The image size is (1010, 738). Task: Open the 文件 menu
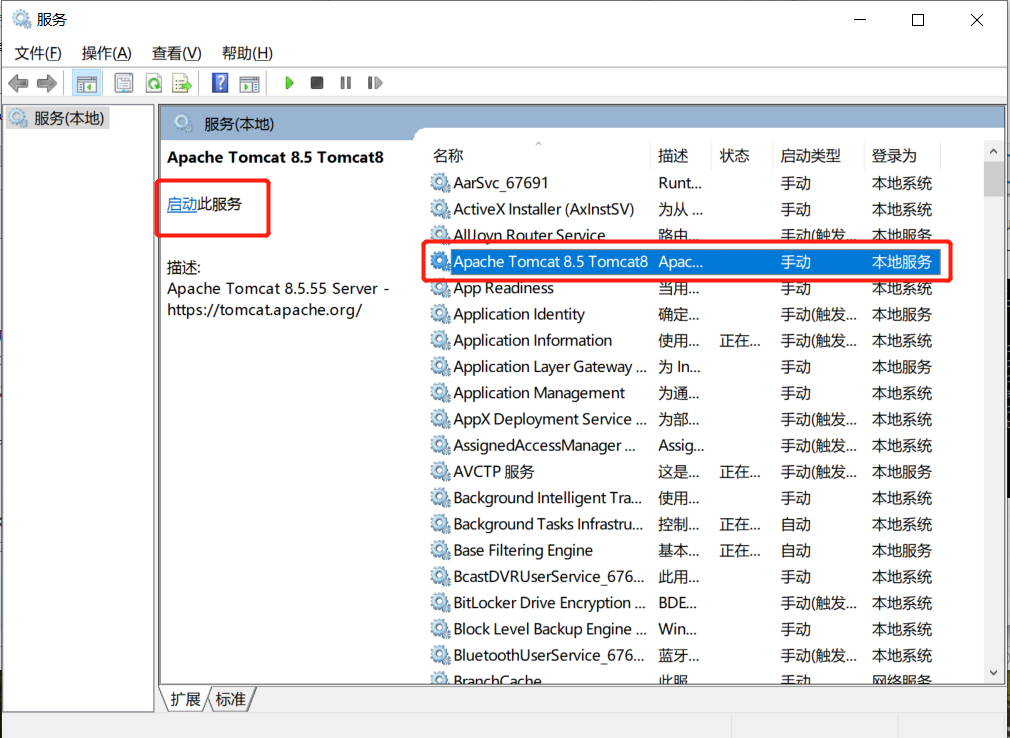[x=38, y=53]
